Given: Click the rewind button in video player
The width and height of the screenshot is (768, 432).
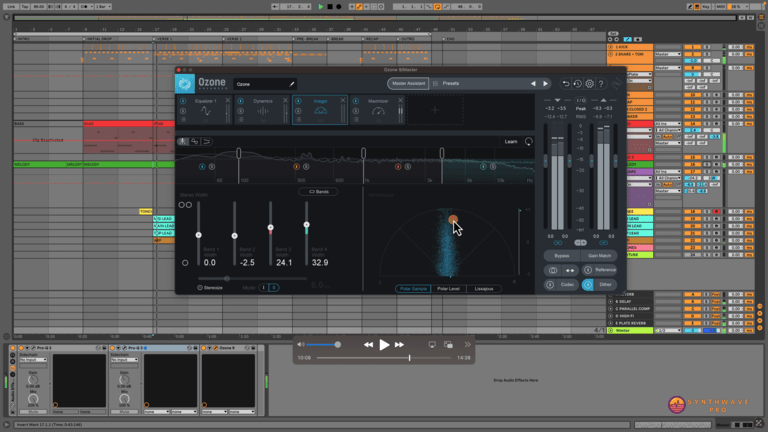Looking at the screenshot, I should point(368,345).
